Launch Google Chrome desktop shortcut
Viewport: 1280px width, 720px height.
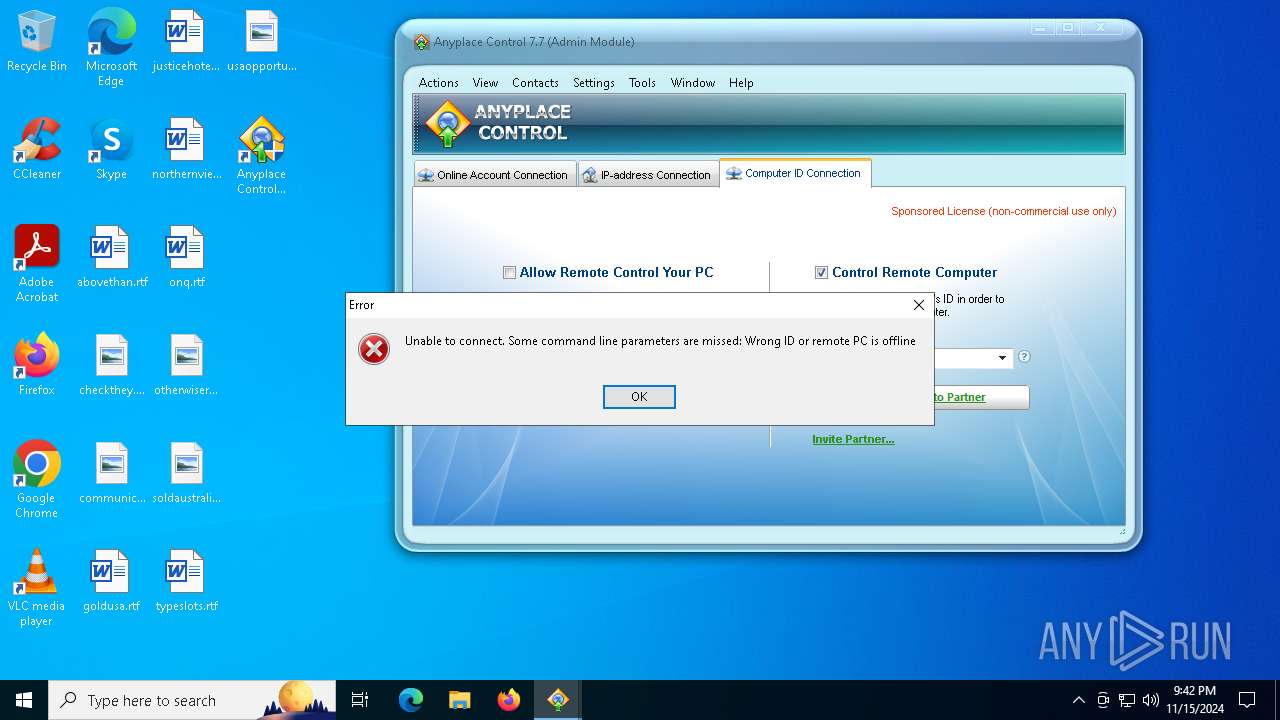tap(37, 480)
